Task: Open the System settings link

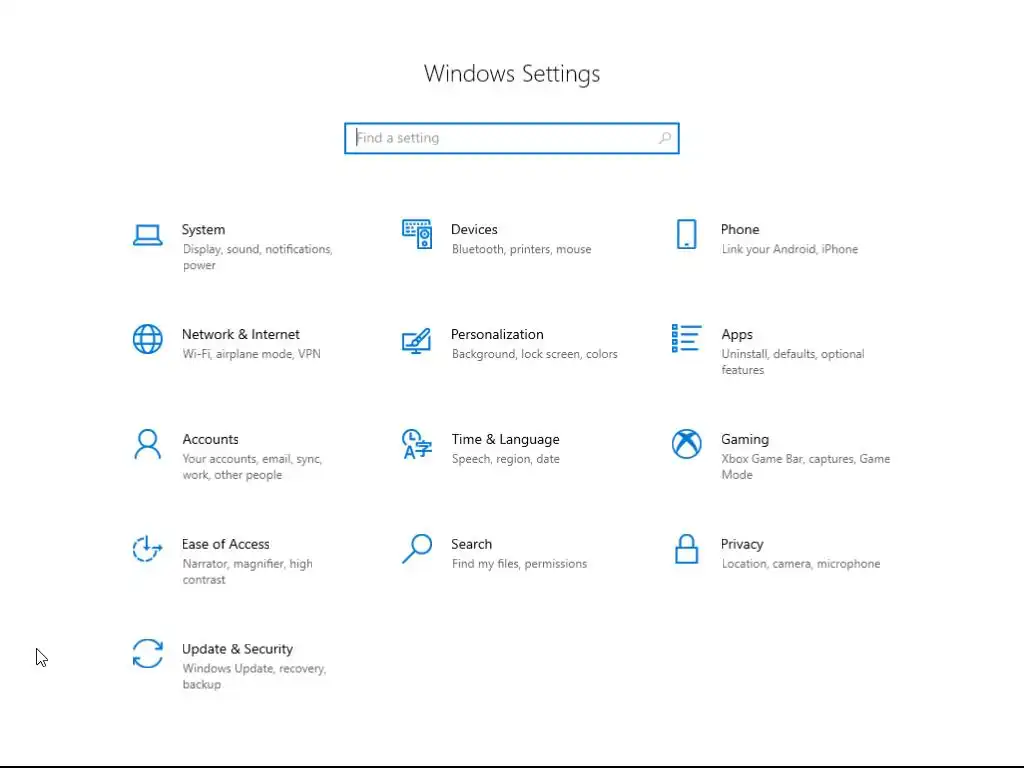Action: point(203,230)
